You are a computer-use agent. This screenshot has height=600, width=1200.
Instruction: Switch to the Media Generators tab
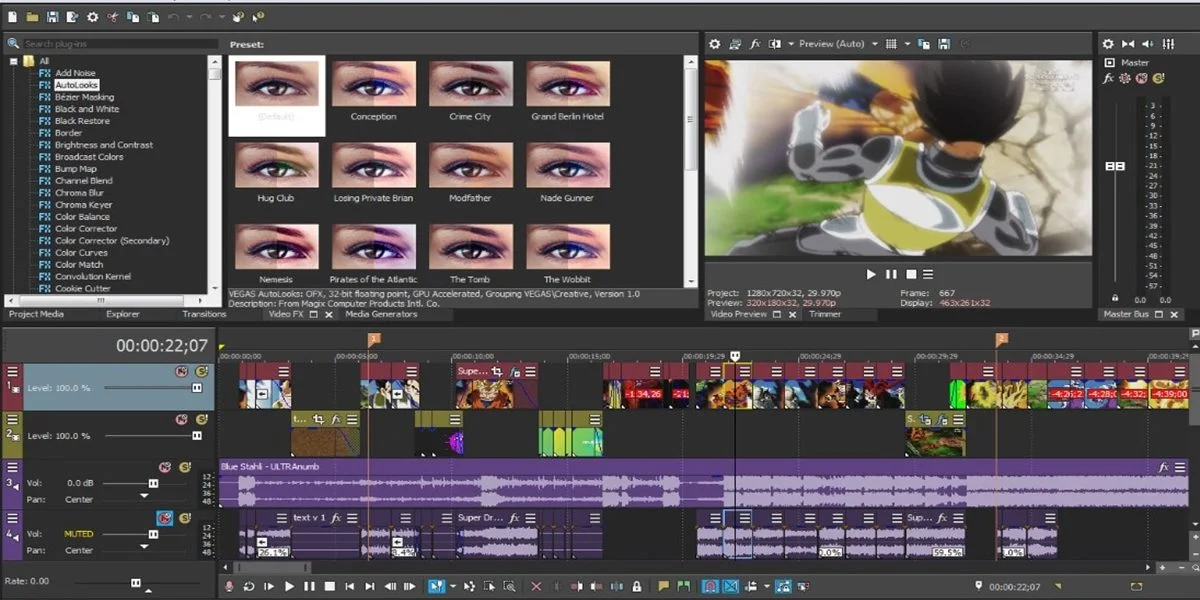point(381,314)
